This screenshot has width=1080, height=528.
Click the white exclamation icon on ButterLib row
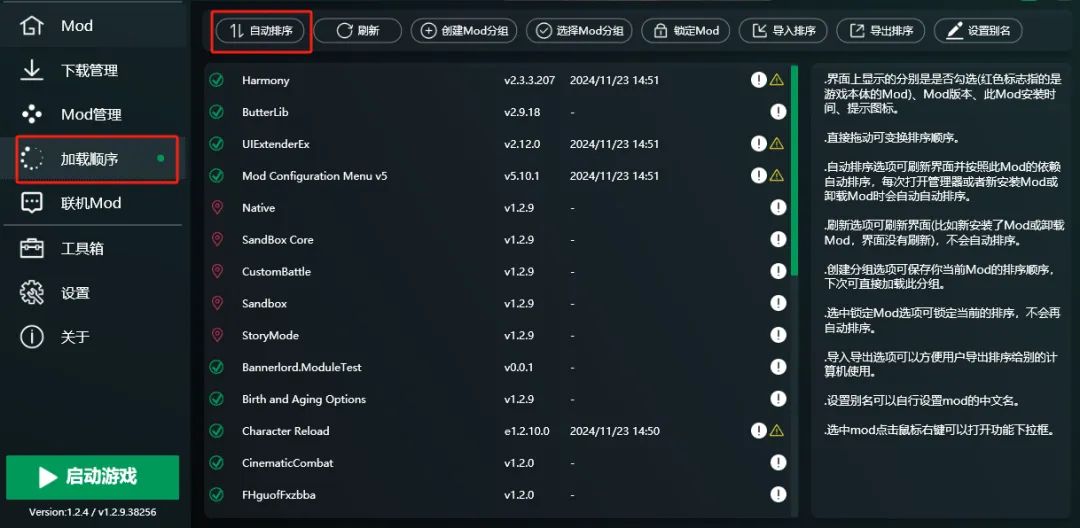click(778, 112)
